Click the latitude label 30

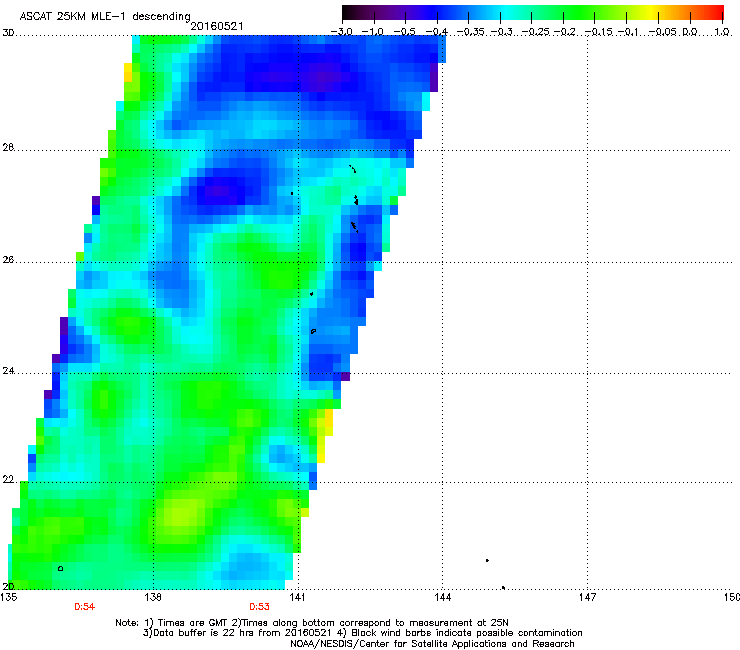pos(8,33)
